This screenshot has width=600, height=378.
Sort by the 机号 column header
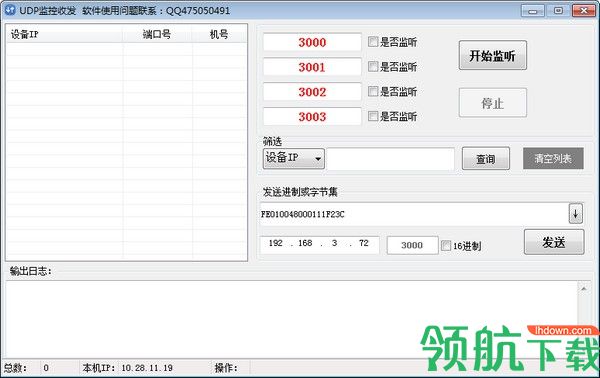219,34
